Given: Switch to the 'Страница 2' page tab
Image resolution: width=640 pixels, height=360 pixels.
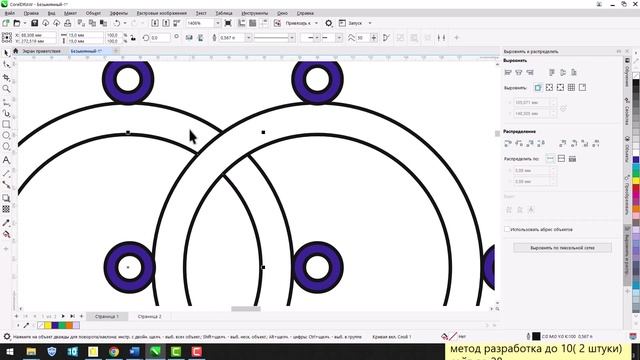Looking at the screenshot, I should tap(149, 316).
